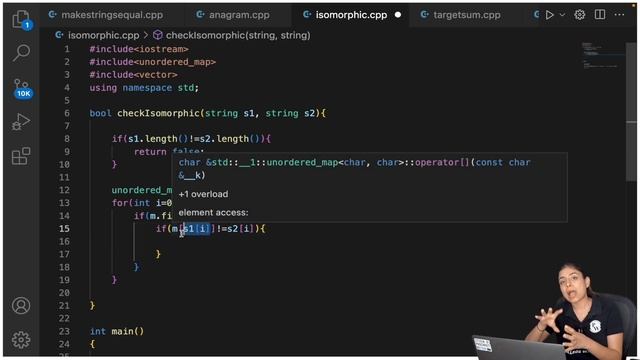The width and height of the screenshot is (640, 360).
Task: Click line number 23 in the gutter
Action: [x=64, y=331]
